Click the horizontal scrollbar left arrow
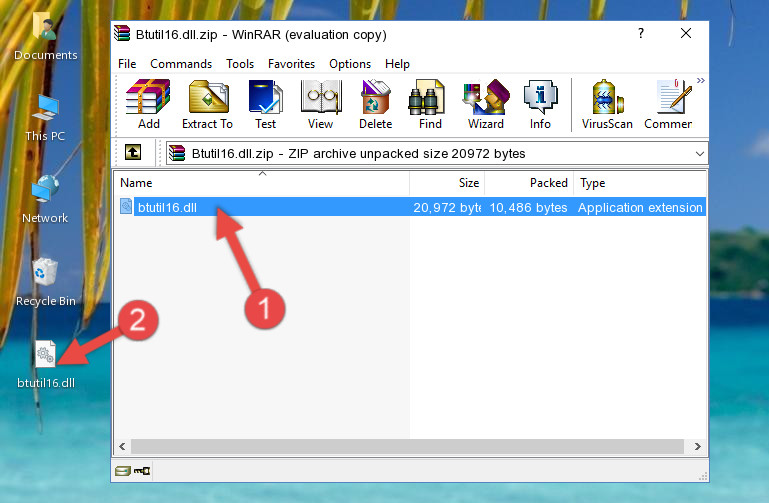 pos(123,447)
